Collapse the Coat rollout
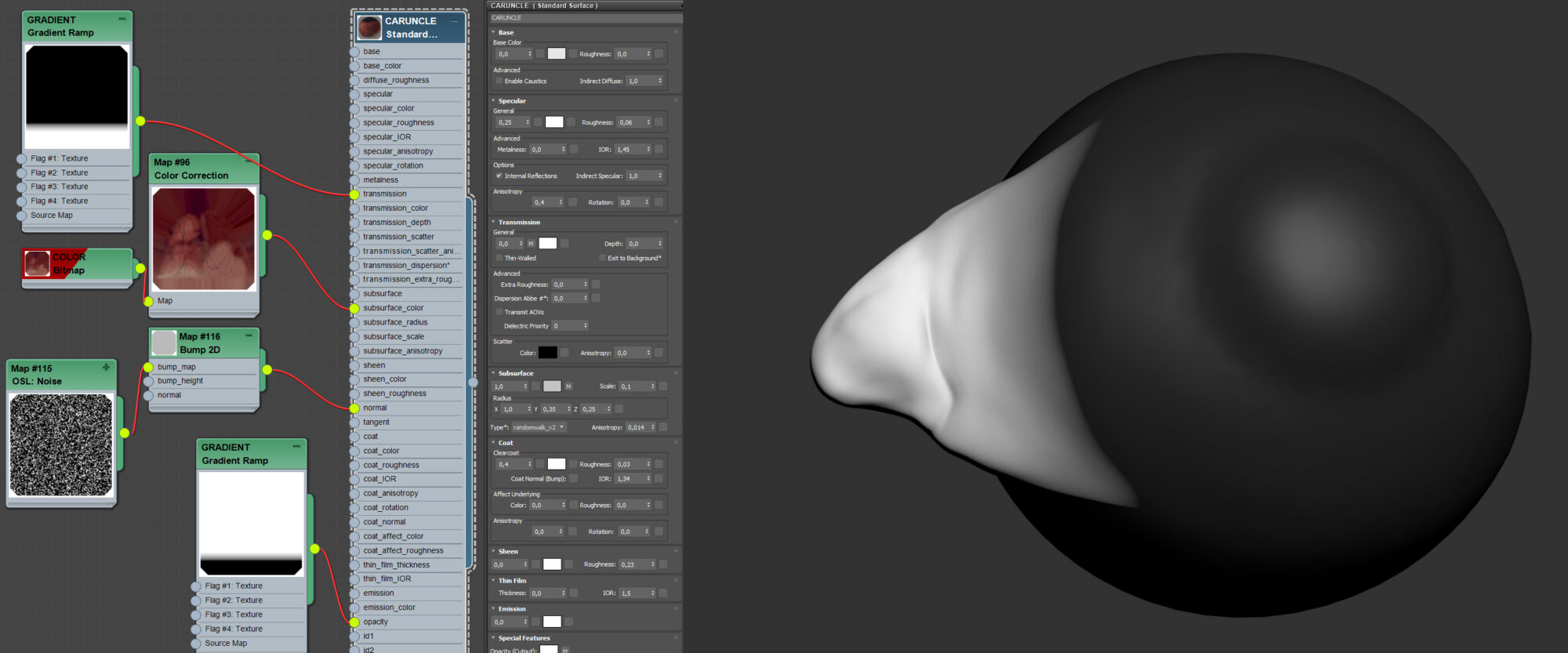 click(493, 443)
